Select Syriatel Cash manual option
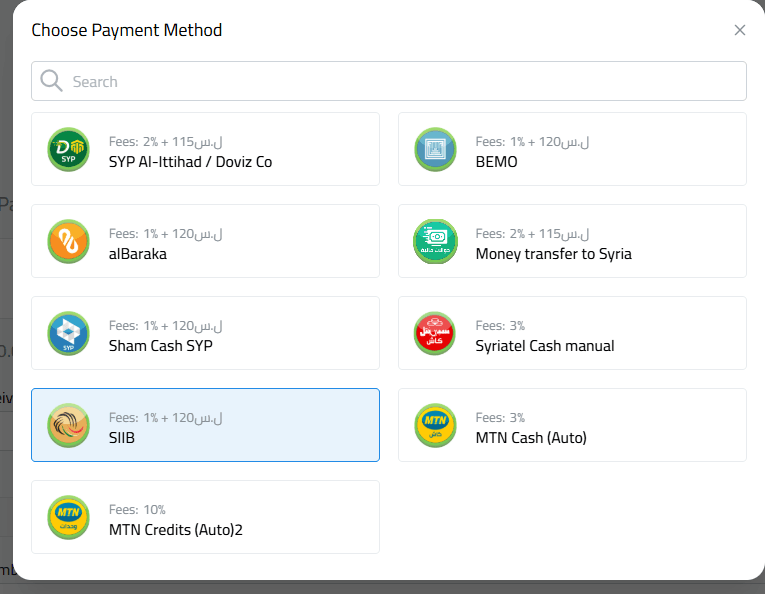 tap(572, 333)
